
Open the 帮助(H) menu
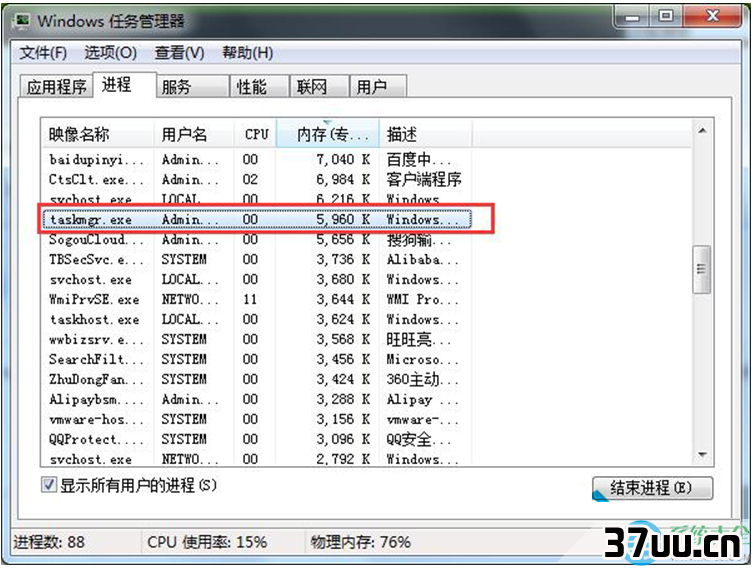click(247, 53)
